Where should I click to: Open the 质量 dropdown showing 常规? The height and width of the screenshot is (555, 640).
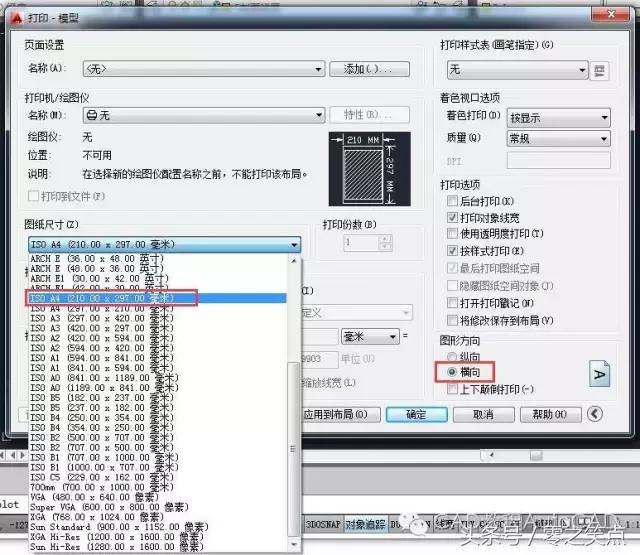558,139
